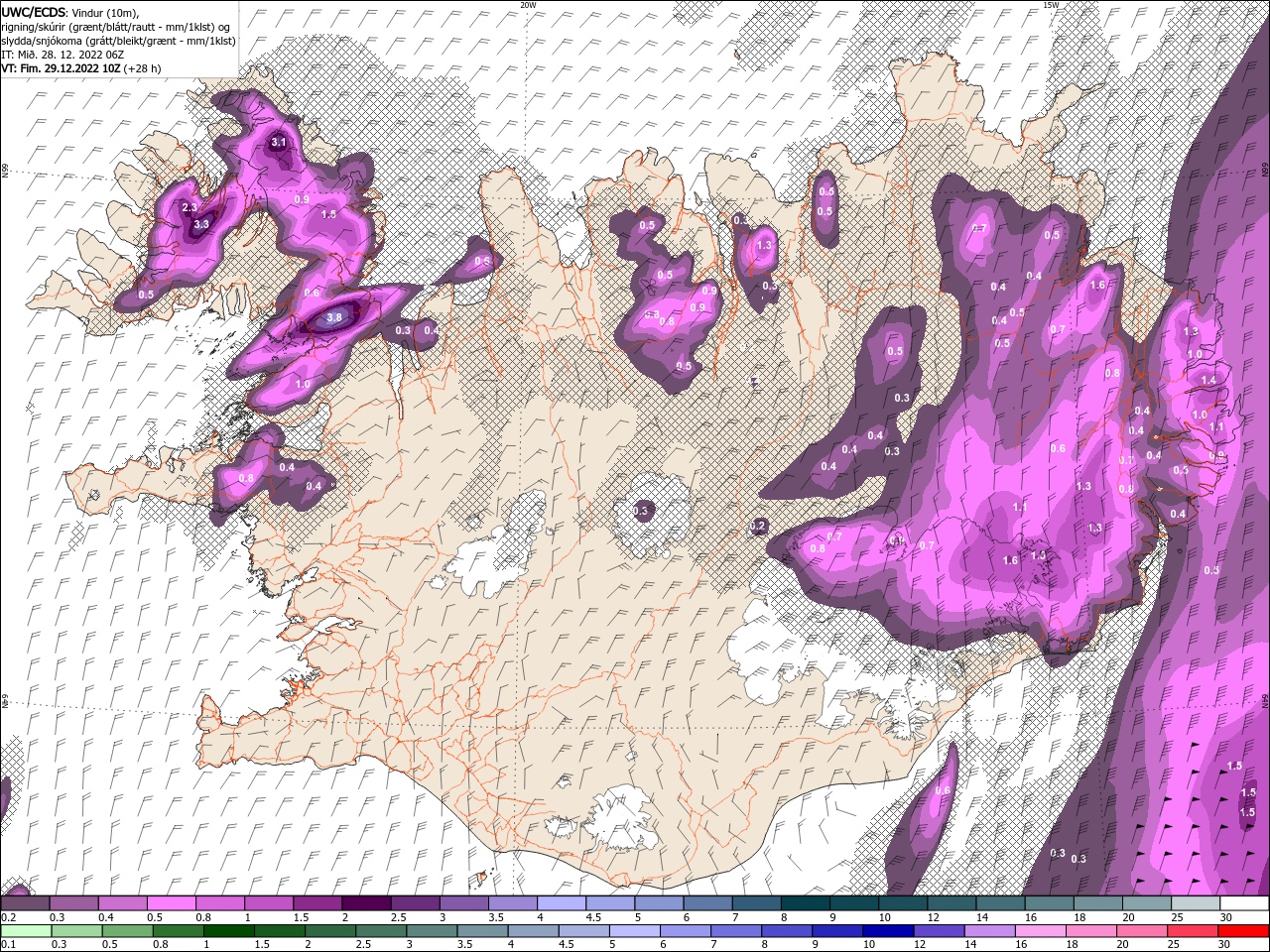Pick the lavender top-row swatch labeled 4

pyautogui.click(x=561, y=903)
